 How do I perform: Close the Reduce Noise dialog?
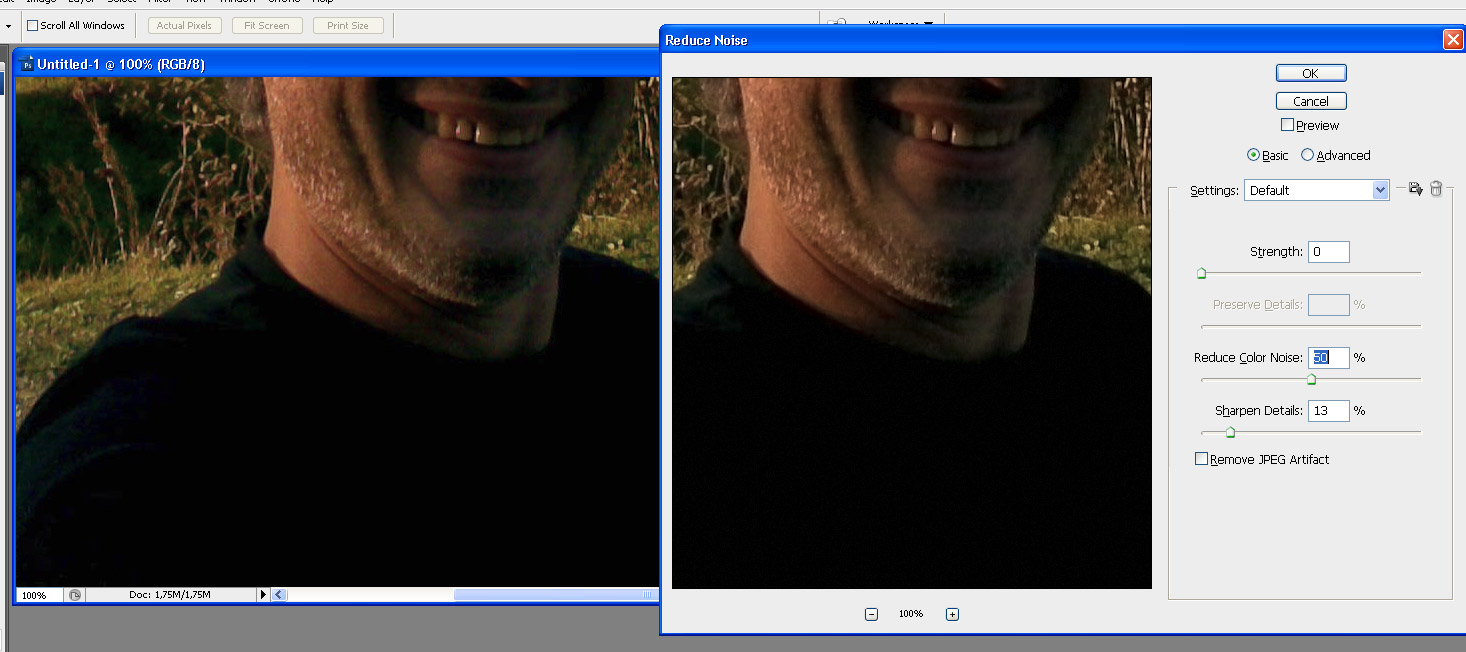click(x=1452, y=40)
